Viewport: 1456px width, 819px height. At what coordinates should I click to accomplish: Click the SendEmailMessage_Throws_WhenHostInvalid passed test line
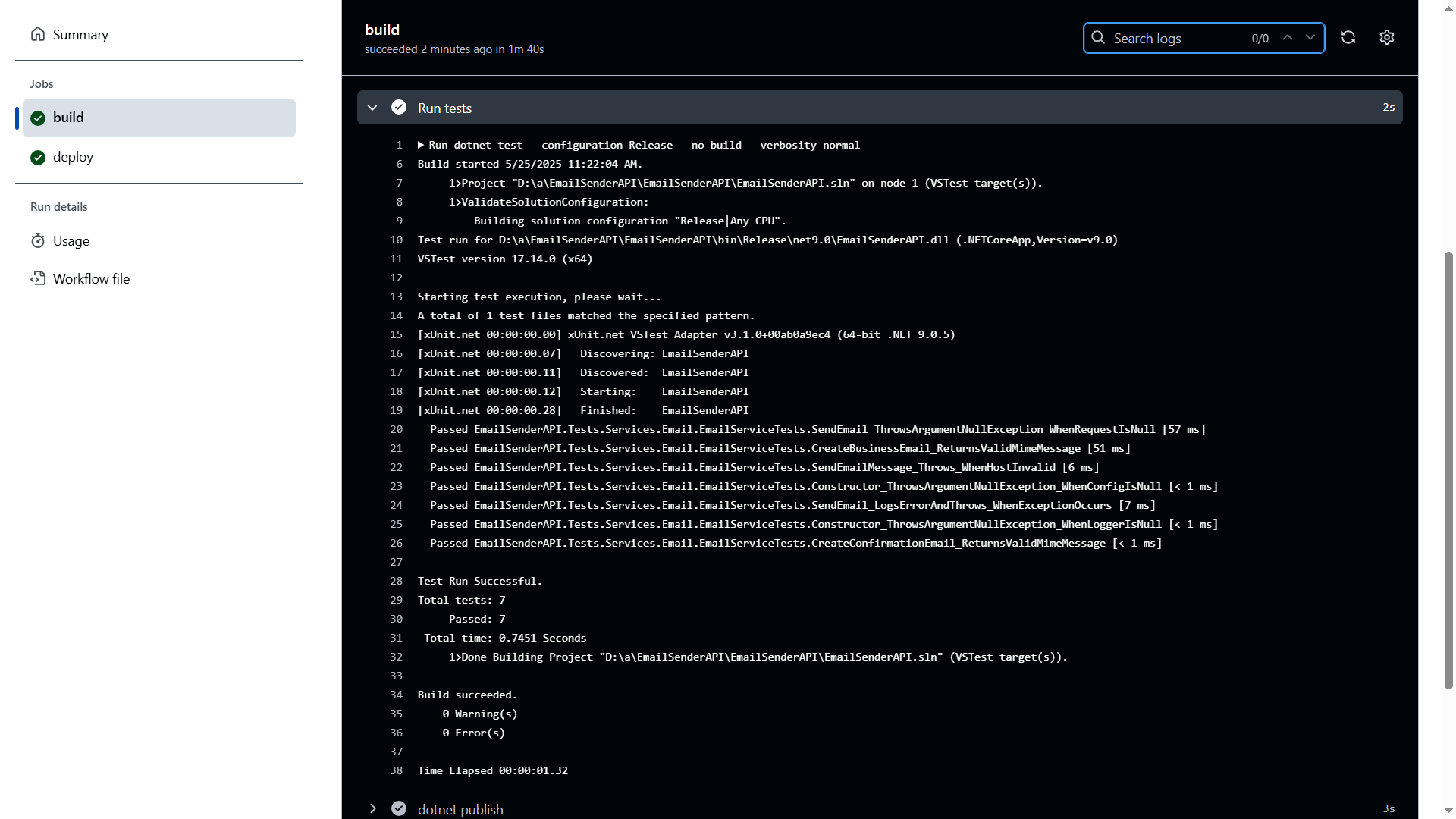click(x=764, y=467)
